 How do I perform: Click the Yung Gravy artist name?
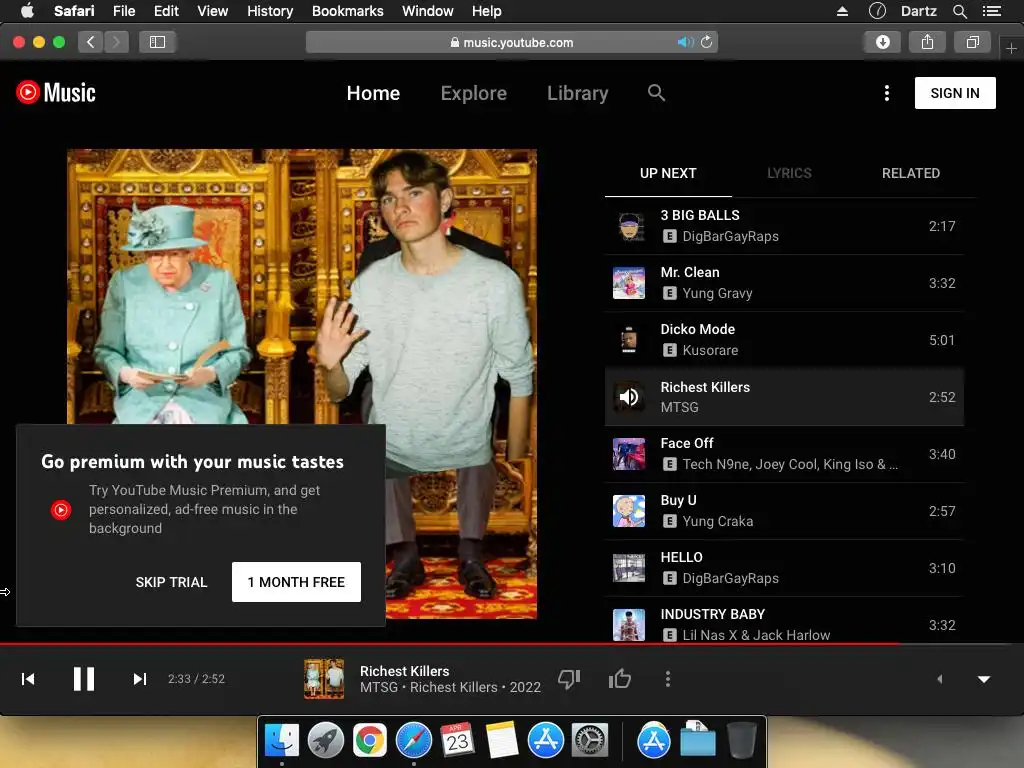pyautogui.click(x=717, y=293)
